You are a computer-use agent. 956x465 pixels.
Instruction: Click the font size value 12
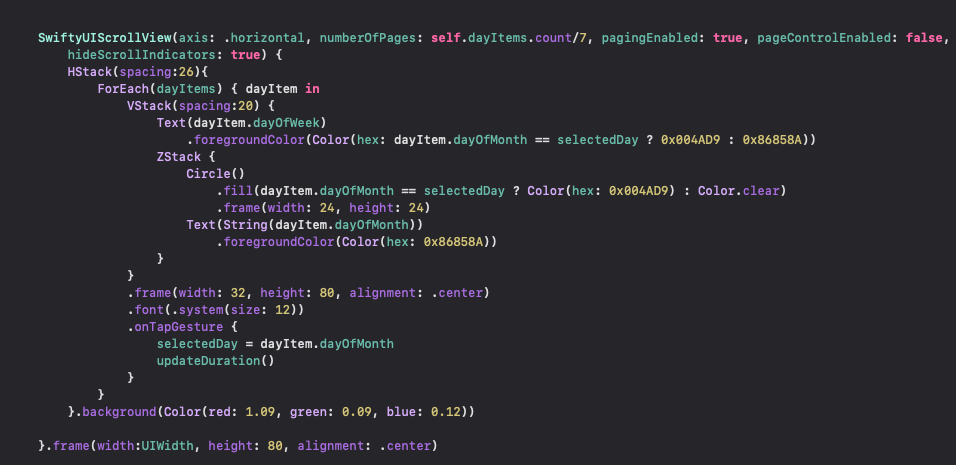coord(283,310)
